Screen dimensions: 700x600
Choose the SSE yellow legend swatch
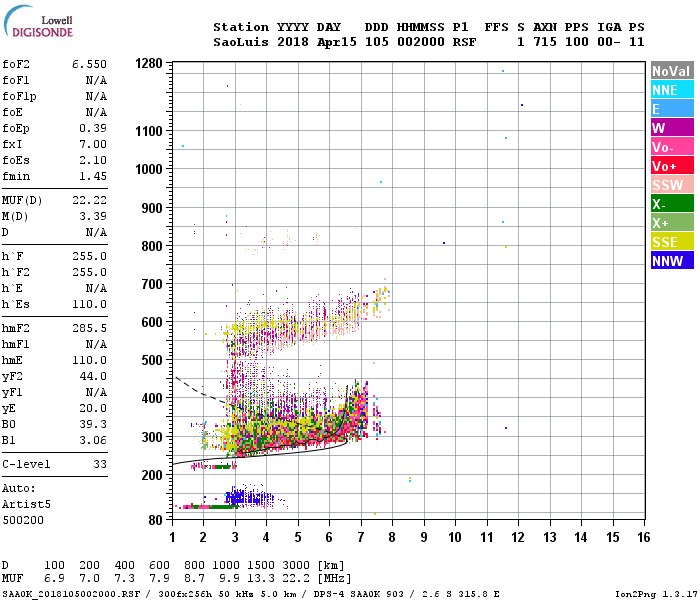coord(672,242)
